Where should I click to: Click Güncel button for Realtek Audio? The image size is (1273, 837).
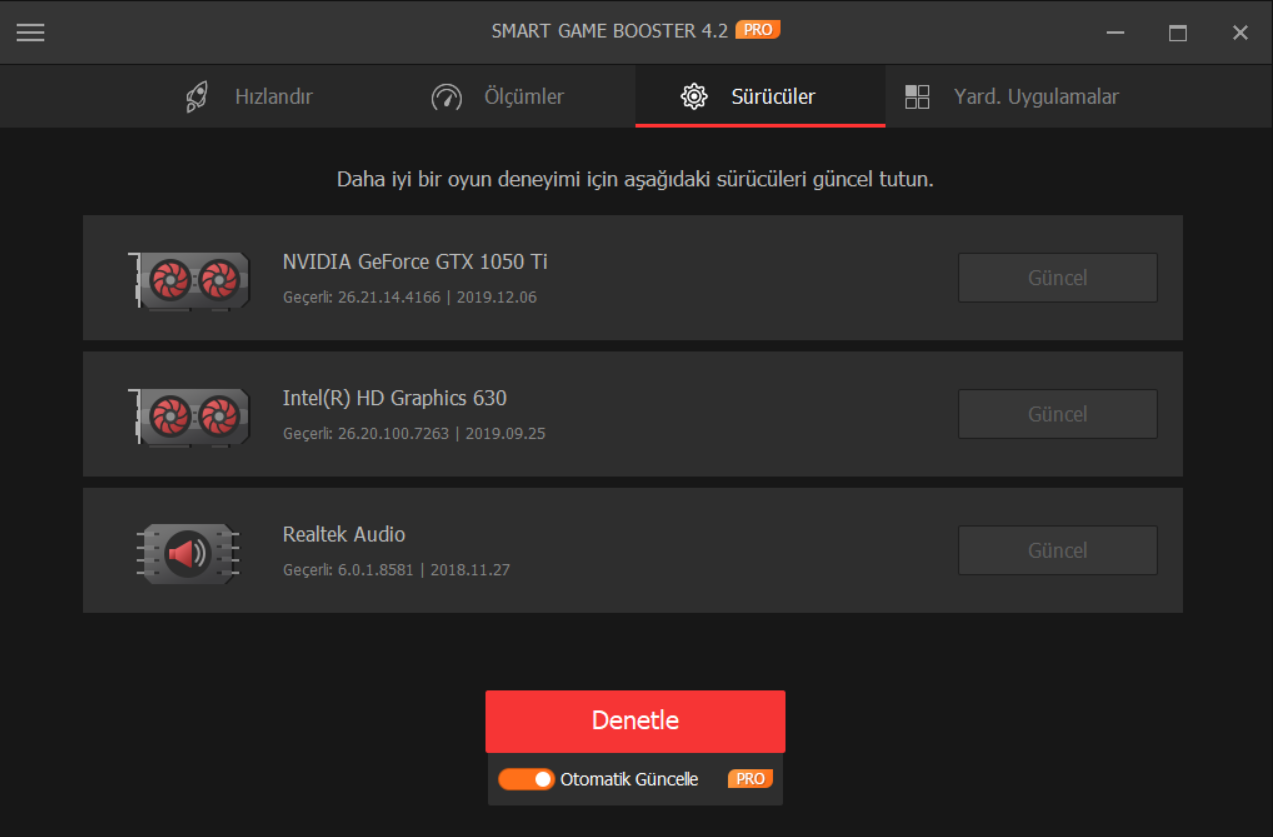tap(1058, 550)
